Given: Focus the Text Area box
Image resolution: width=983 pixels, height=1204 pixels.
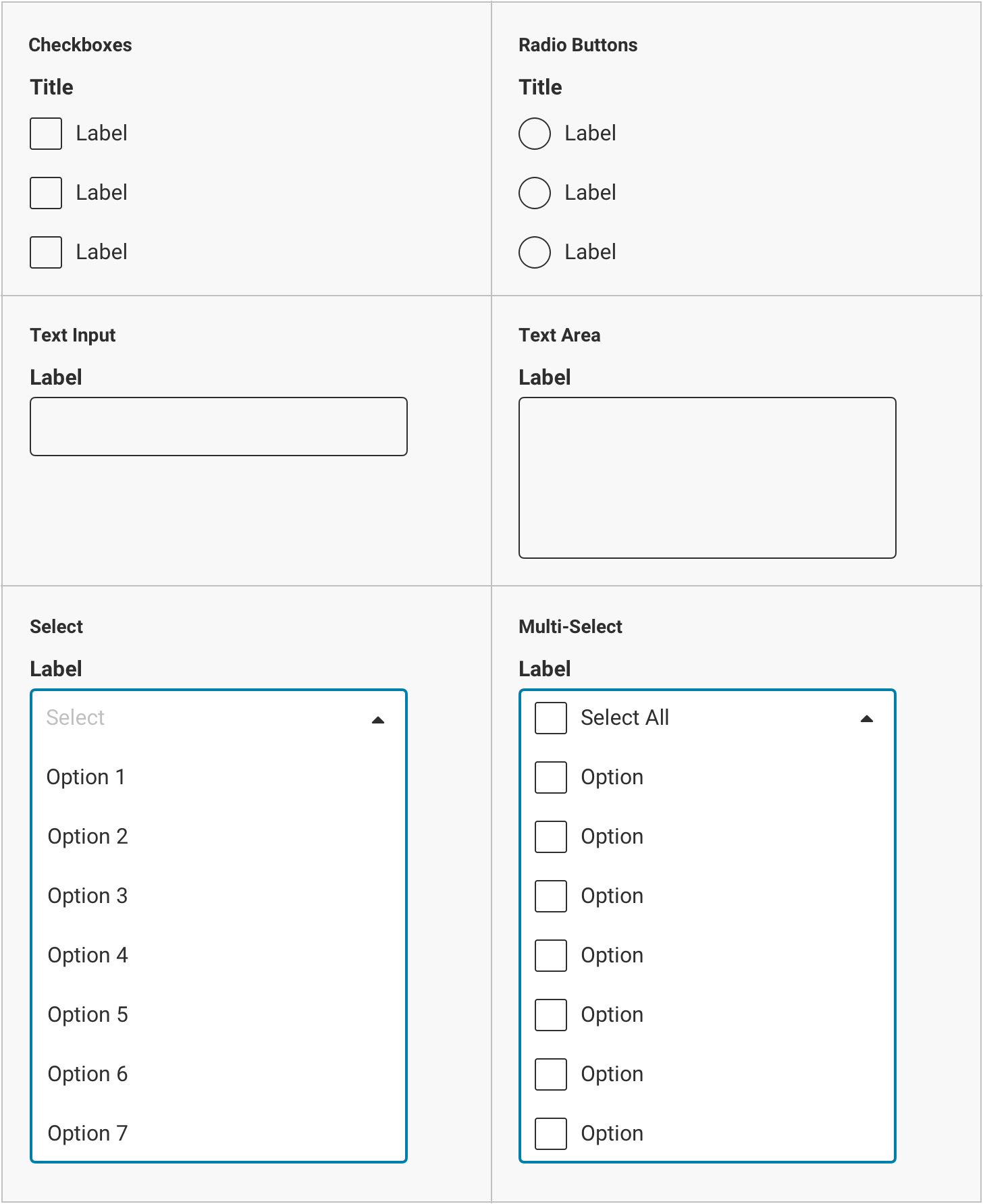Looking at the screenshot, I should (x=707, y=478).
